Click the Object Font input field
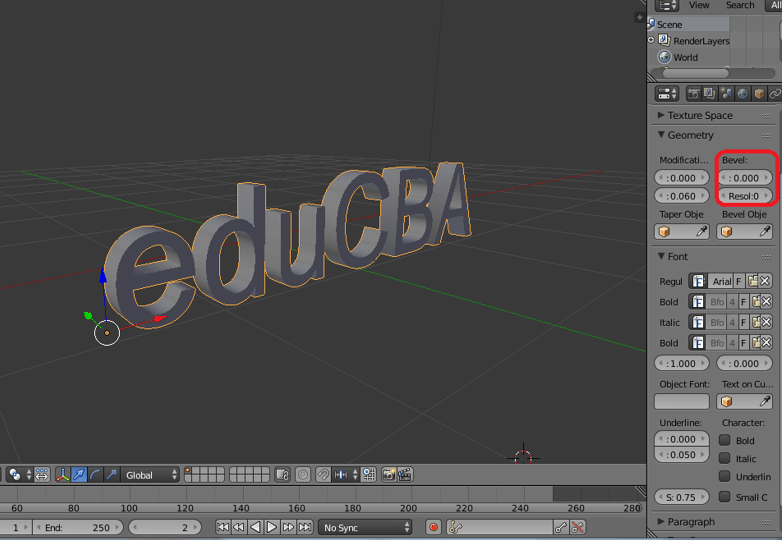The width and height of the screenshot is (783, 540). point(682,401)
